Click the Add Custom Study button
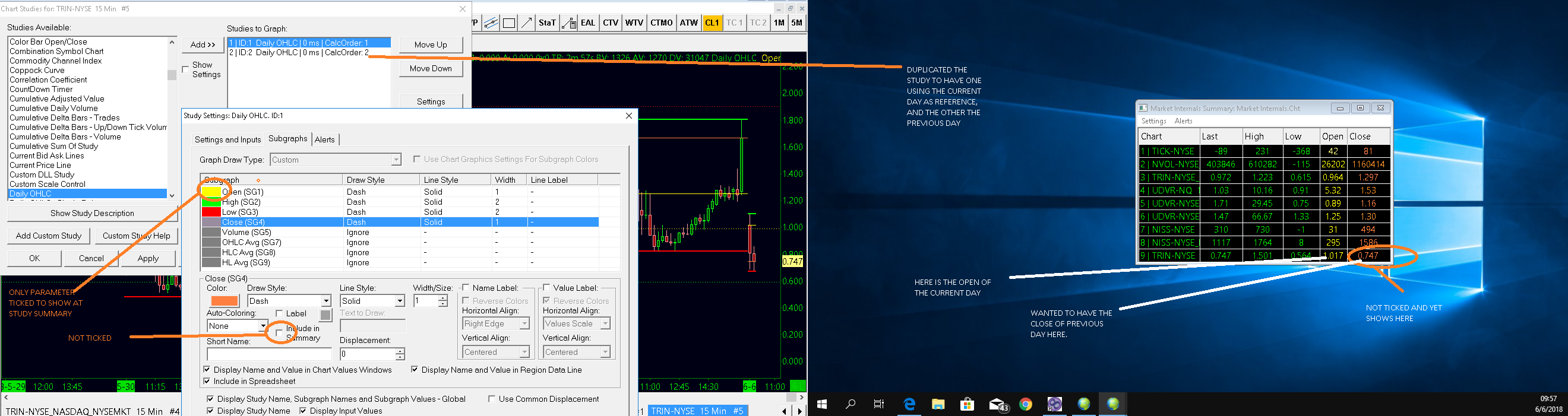 point(49,236)
